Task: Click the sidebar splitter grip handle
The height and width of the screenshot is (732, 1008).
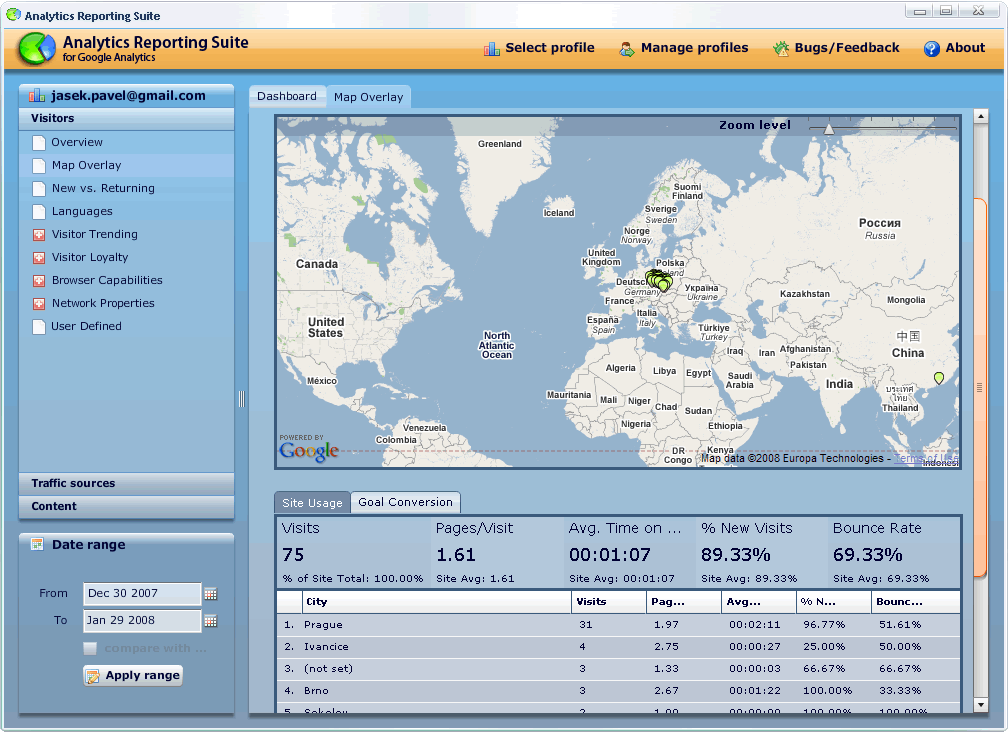Action: pyautogui.click(x=242, y=399)
